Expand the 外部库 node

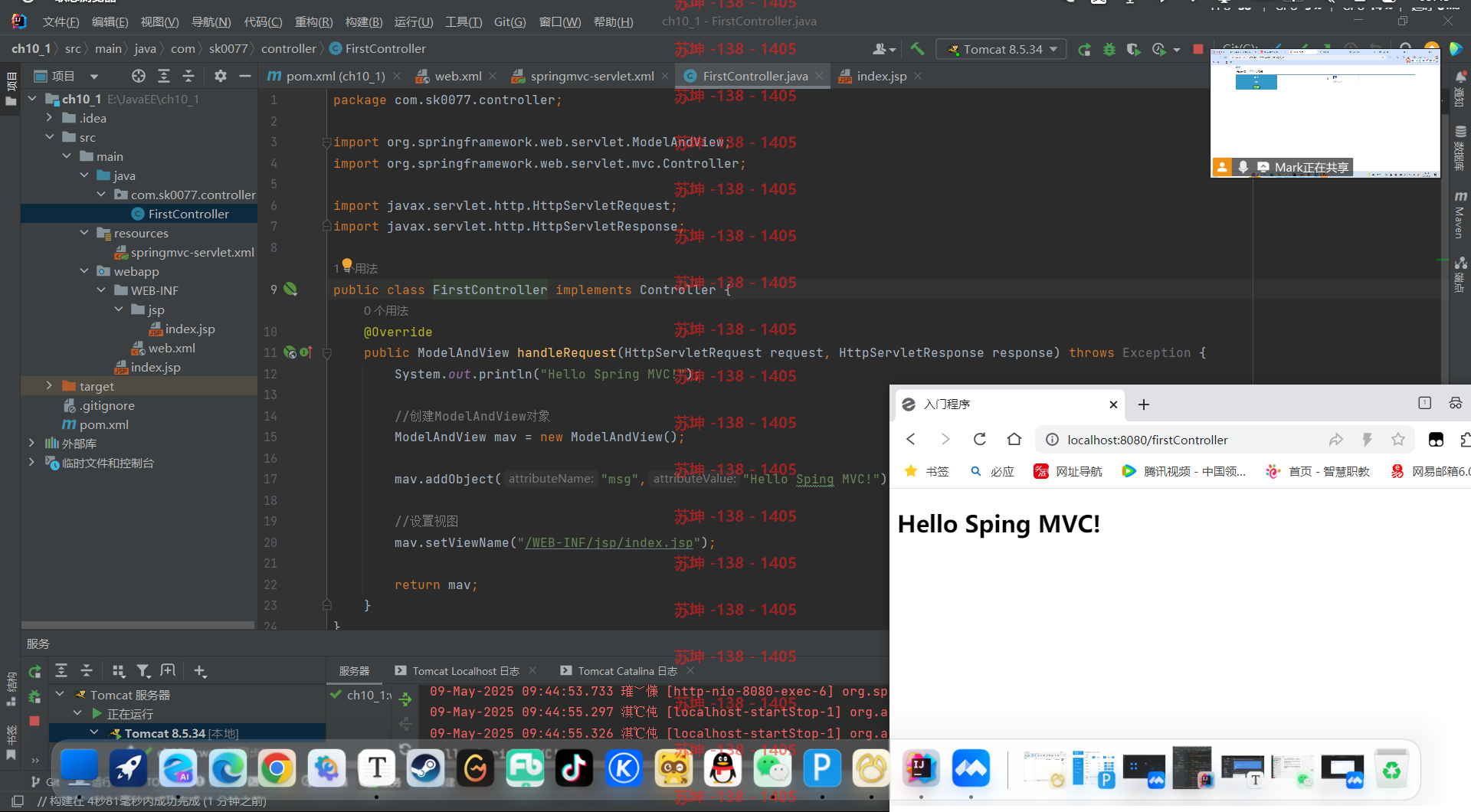(x=32, y=444)
